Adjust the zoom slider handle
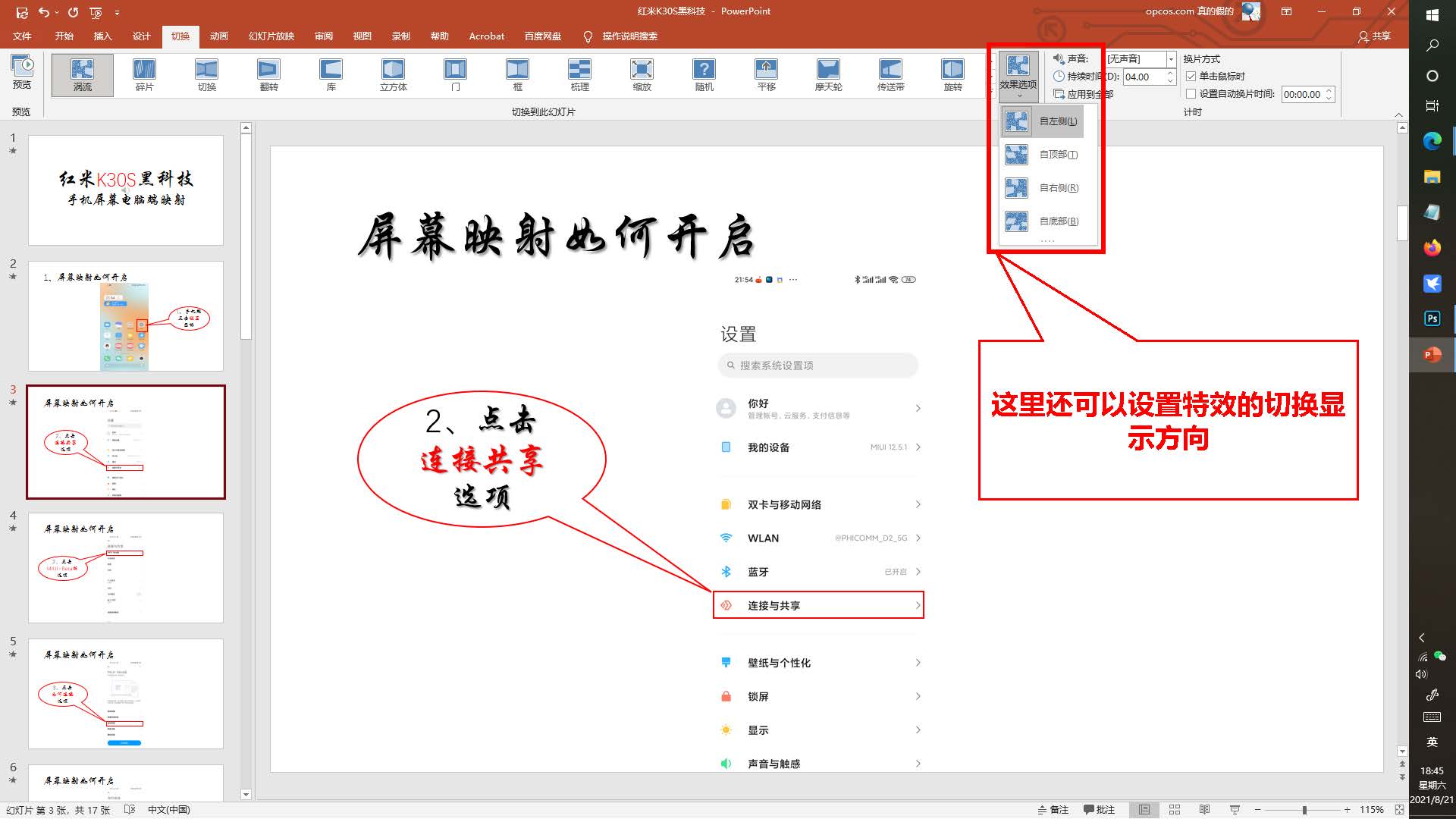This screenshot has width=1456, height=819. click(1304, 810)
